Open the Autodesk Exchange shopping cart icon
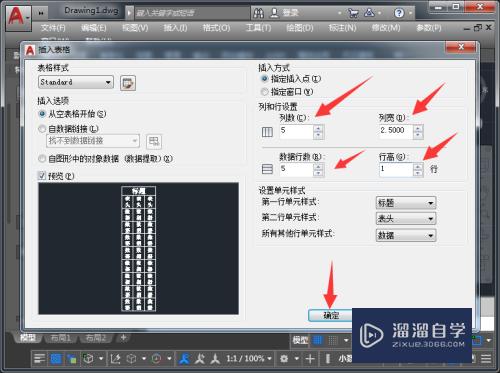 pyautogui.click(x=353, y=13)
